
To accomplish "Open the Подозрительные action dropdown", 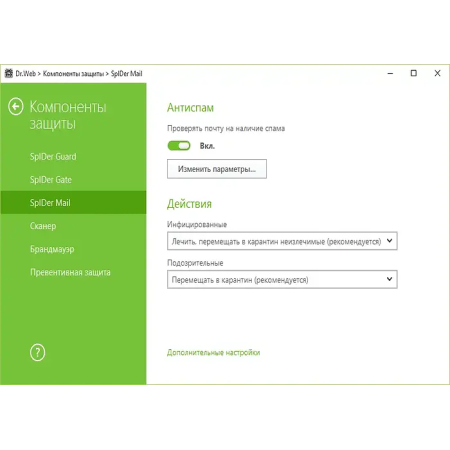I will click(x=282, y=279).
